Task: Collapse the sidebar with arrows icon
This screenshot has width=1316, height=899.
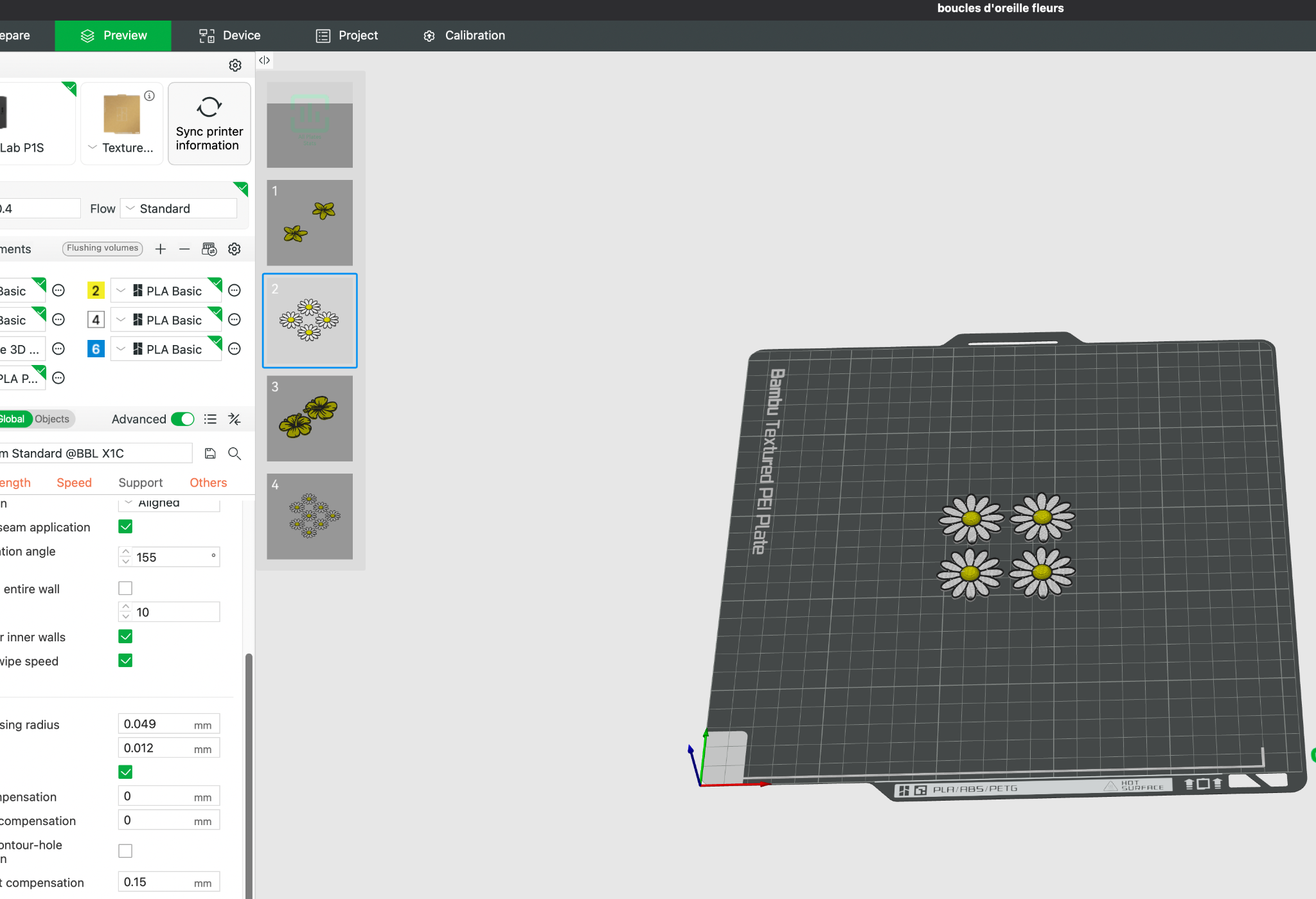Action: pos(264,60)
